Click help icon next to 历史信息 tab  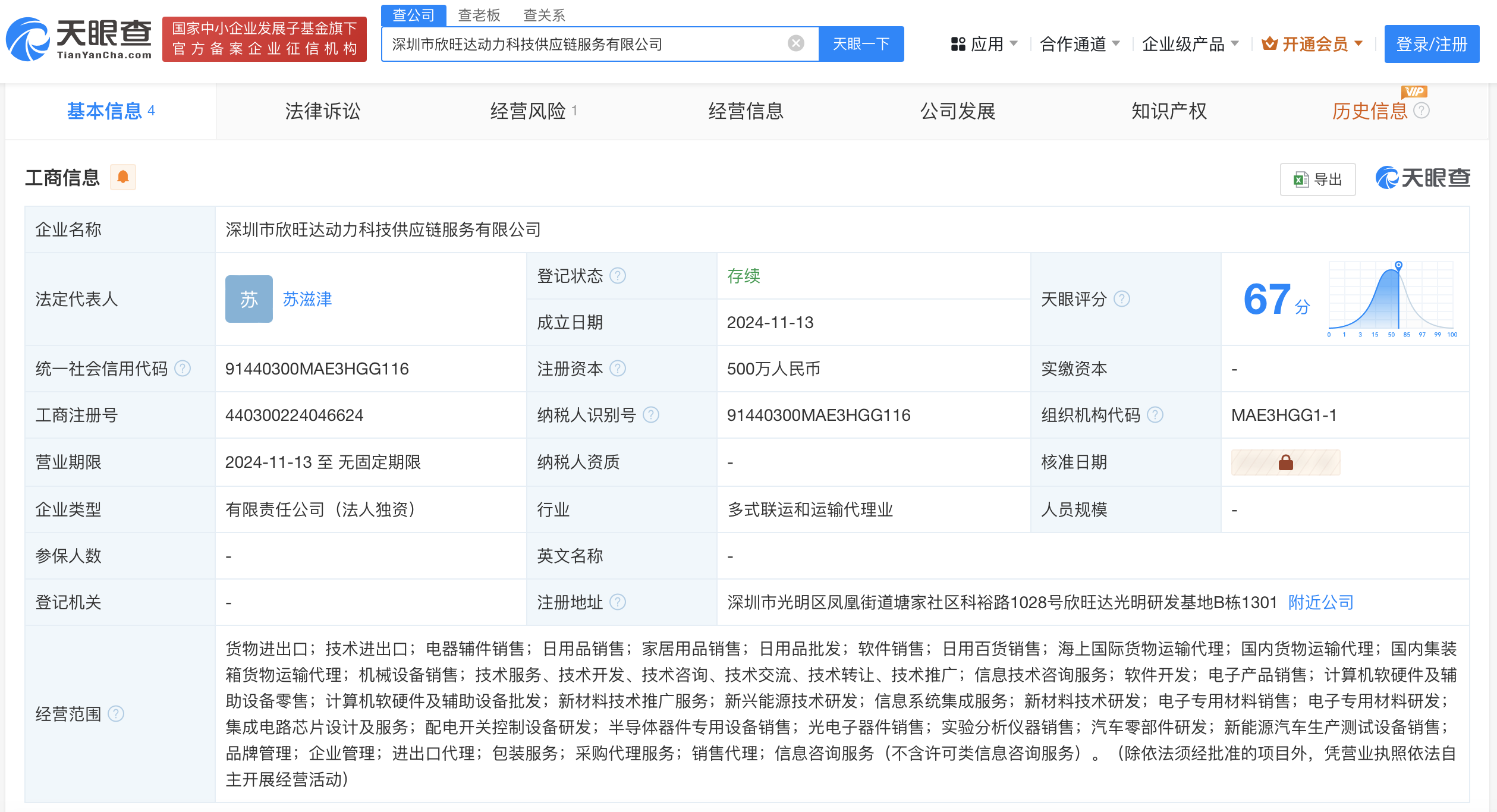point(1421,111)
